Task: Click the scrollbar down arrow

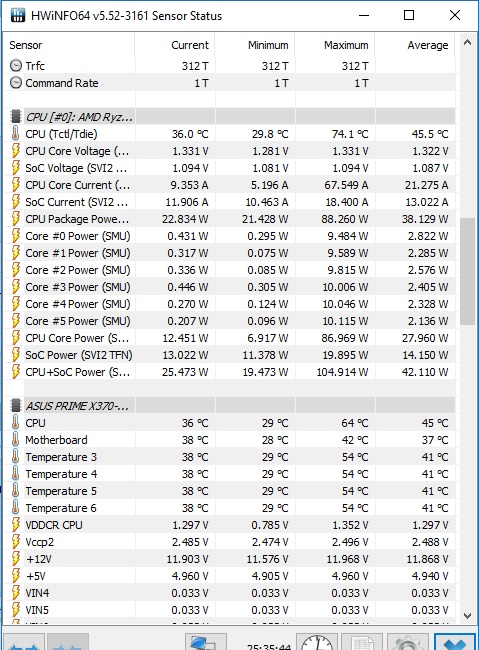Action: 467,616
